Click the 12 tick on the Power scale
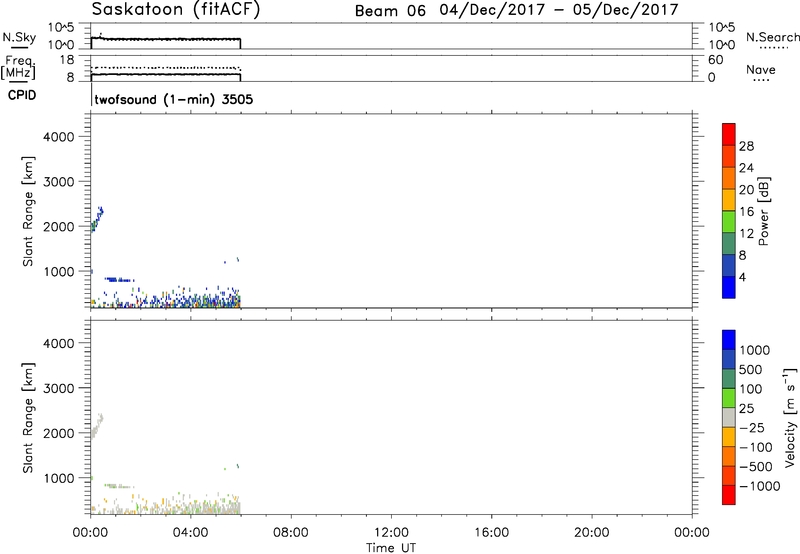This screenshot has height=554, width=800. coord(746,233)
